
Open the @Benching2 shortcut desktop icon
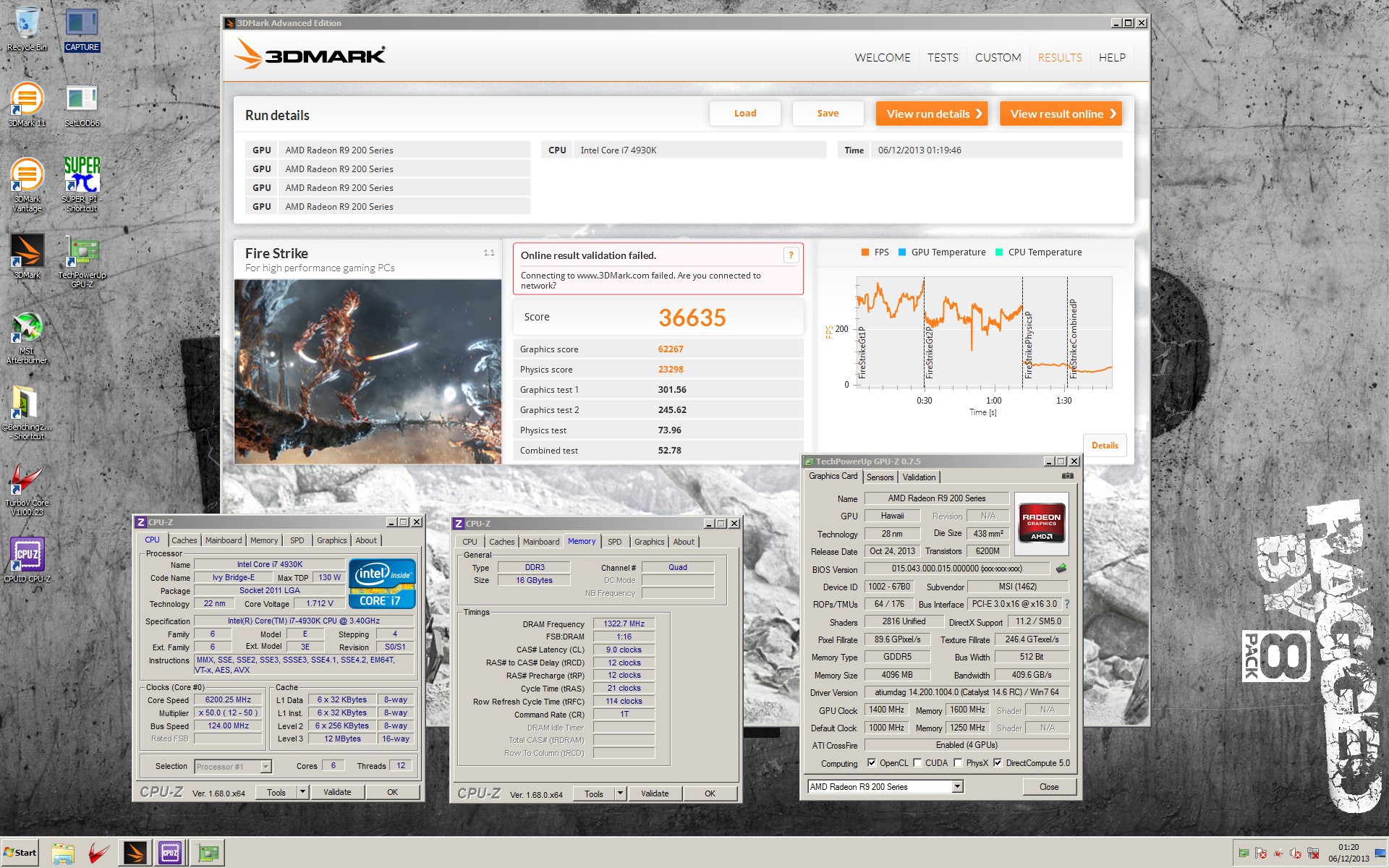27,413
